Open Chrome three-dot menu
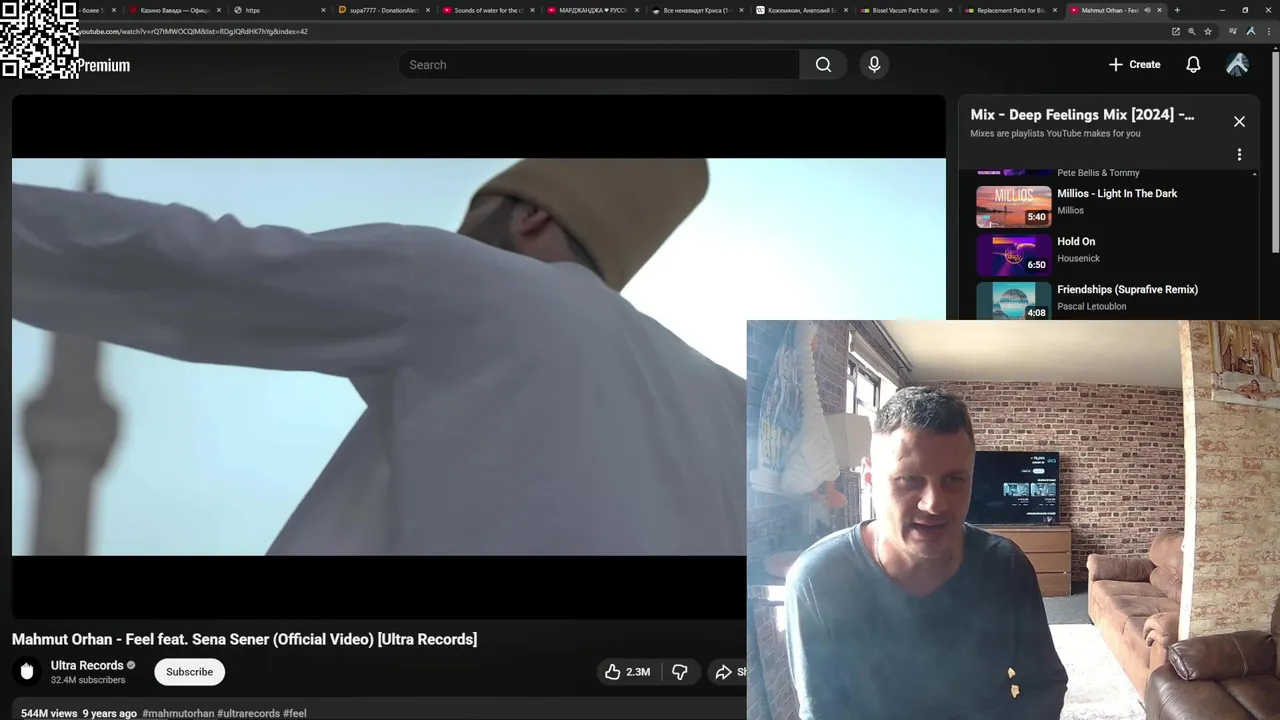Viewport: 1280px width, 720px height. pos(1268,31)
